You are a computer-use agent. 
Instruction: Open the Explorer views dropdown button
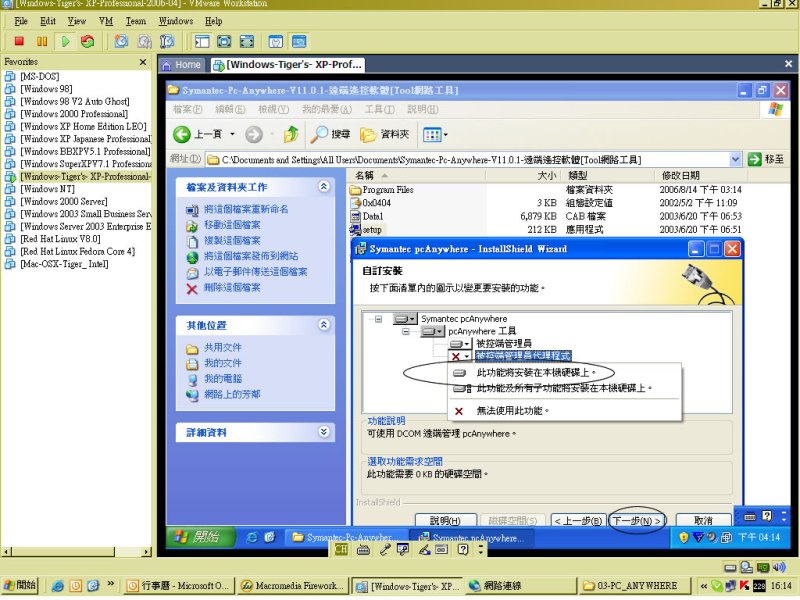pos(435,134)
